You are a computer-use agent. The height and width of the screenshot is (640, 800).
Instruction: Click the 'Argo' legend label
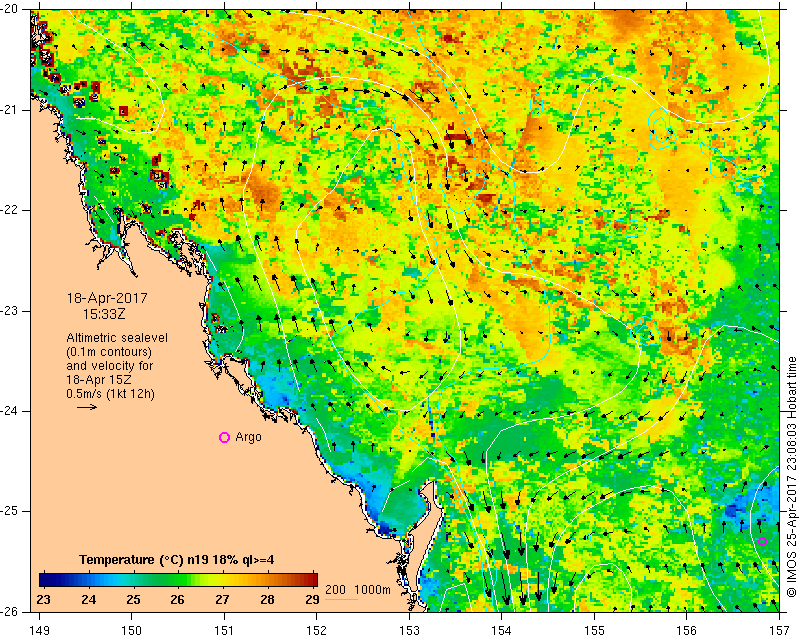[x=248, y=437]
